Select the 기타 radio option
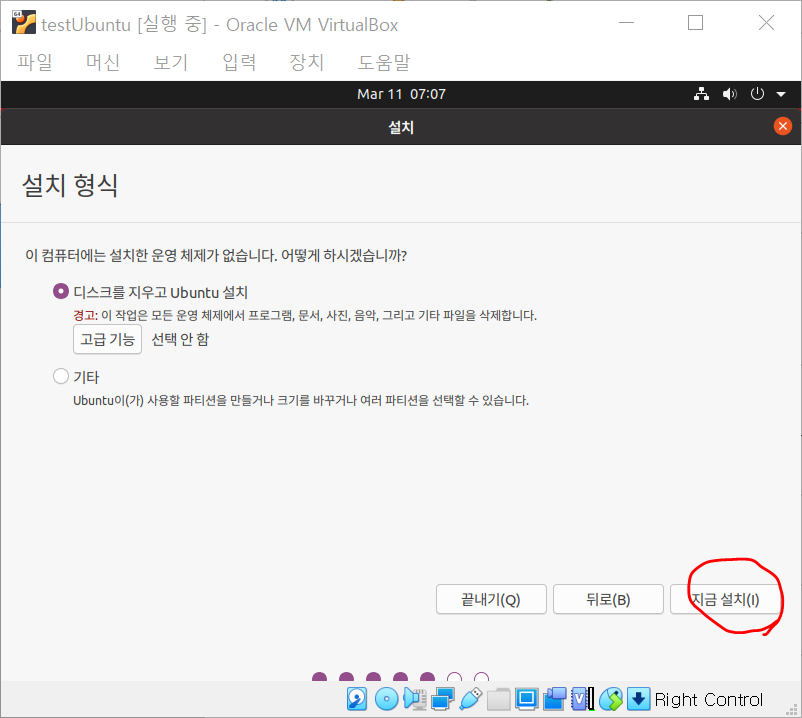The image size is (802, 718). [61, 376]
